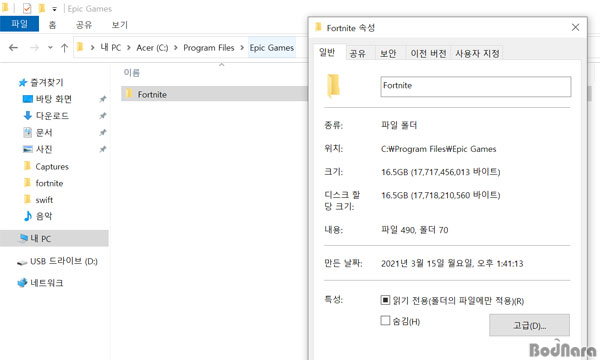The width and height of the screenshot is (600, 360).
Task: Click Program Files in the address bar
Action: click(209, 48)
